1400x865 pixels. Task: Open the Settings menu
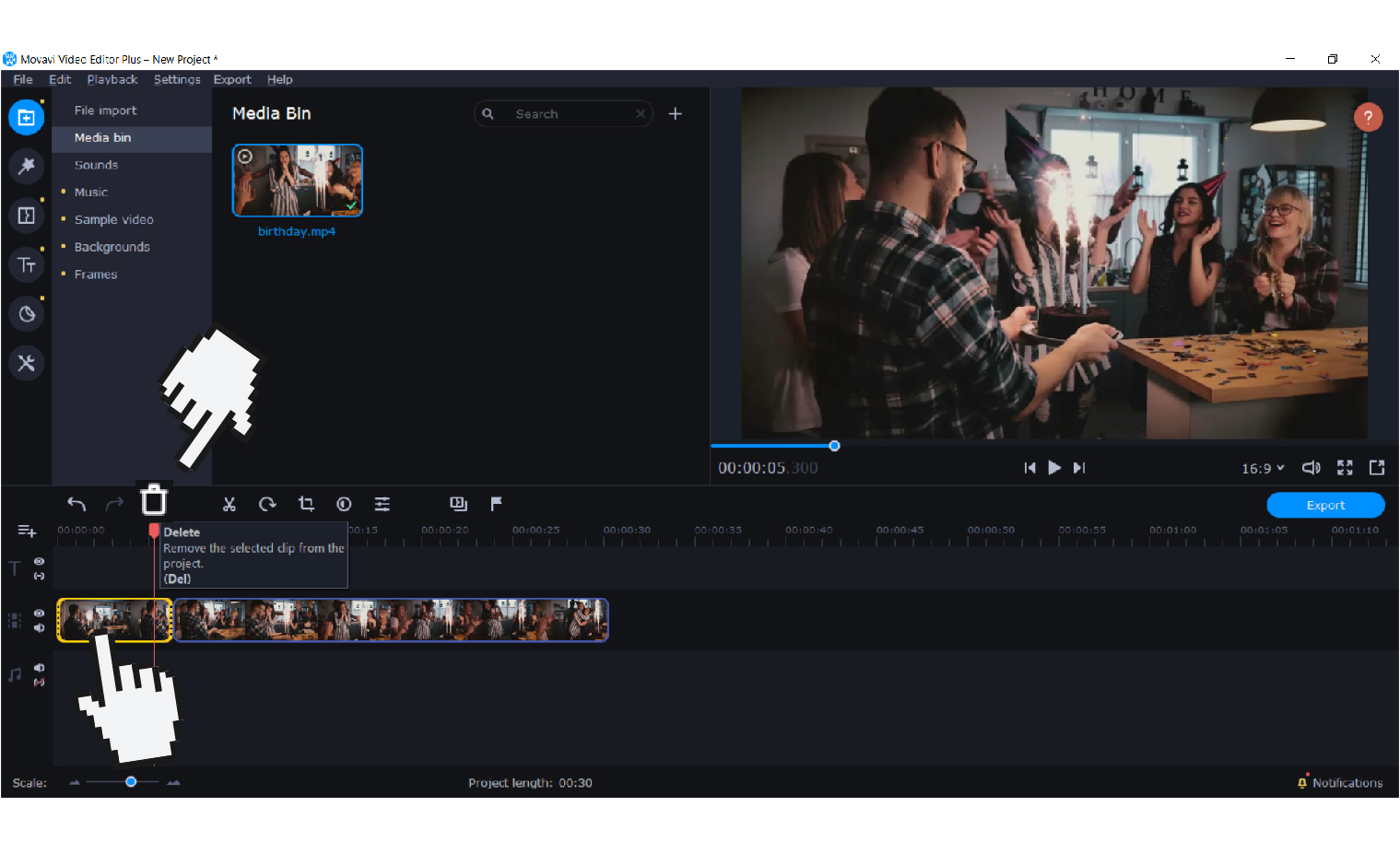pyautogui.click(x=177, y=80)
